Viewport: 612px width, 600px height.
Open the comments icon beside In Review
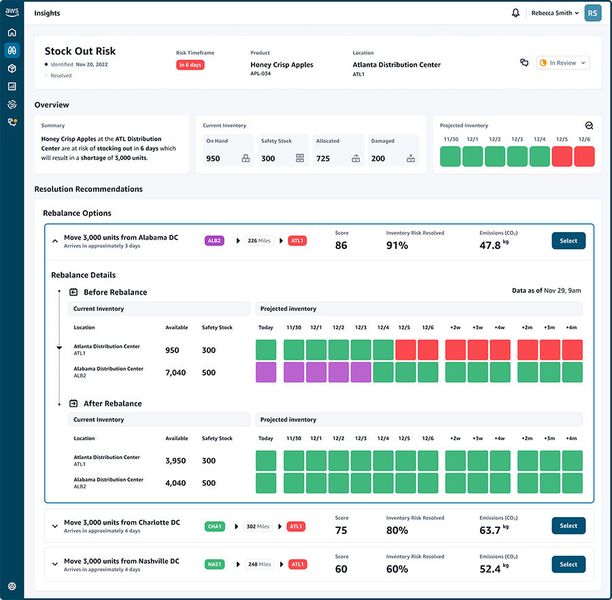pyautogui.click(x=524, y=62)
